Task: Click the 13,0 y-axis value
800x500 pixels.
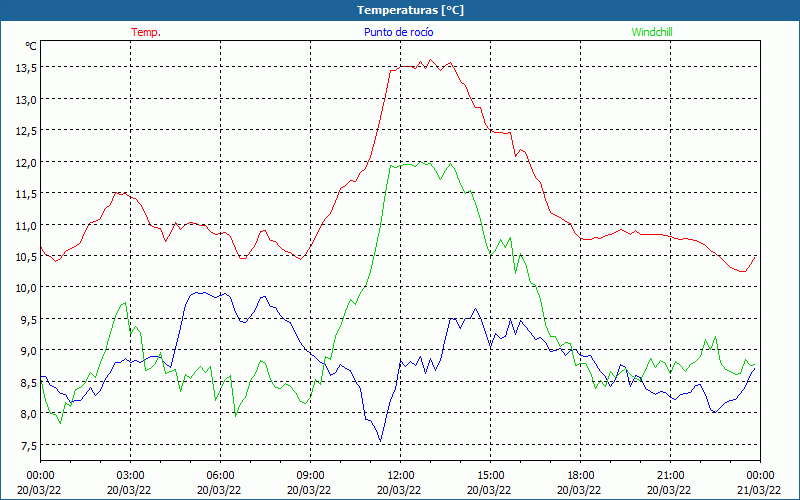Action: [26, 101]
